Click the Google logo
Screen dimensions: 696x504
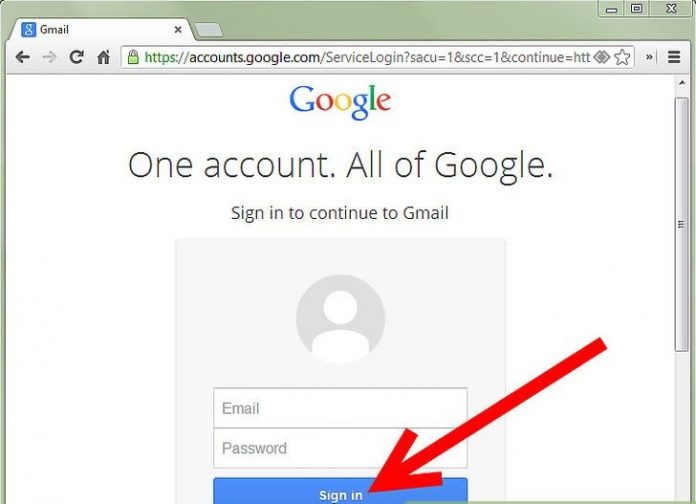[340, 102]
